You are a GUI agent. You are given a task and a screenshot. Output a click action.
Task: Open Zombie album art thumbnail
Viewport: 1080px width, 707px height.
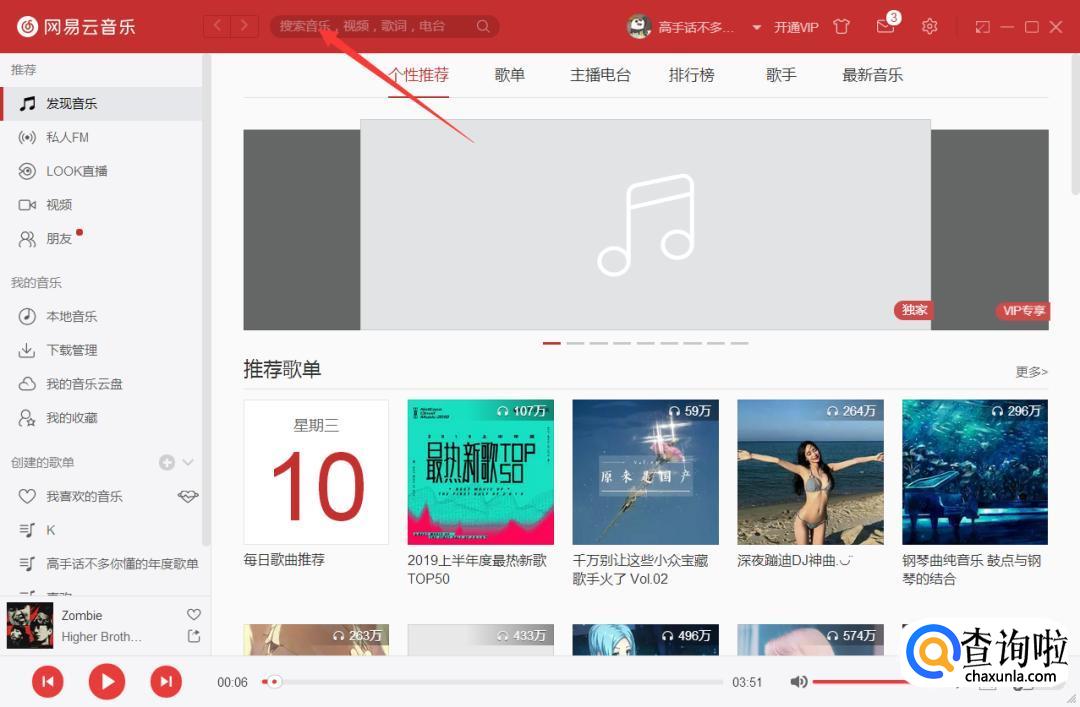(x=30, y=626)
